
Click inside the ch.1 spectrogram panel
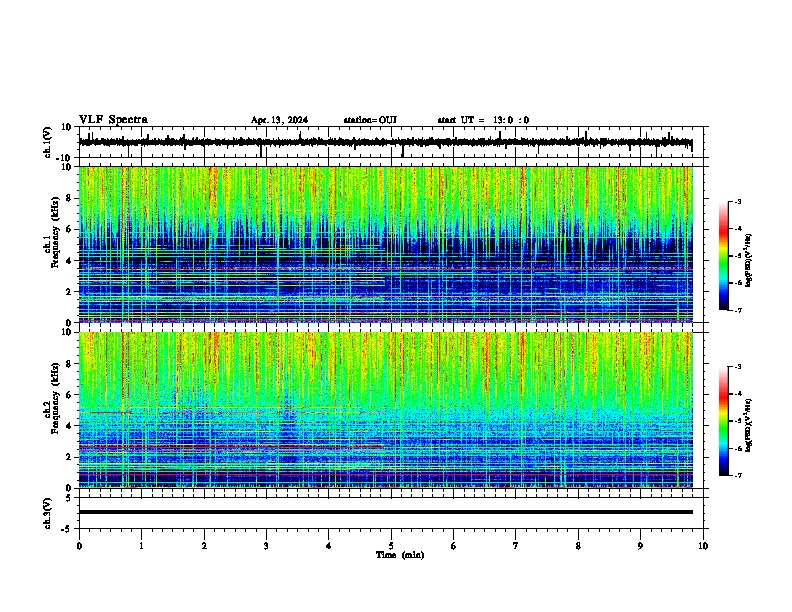[386, 244]
